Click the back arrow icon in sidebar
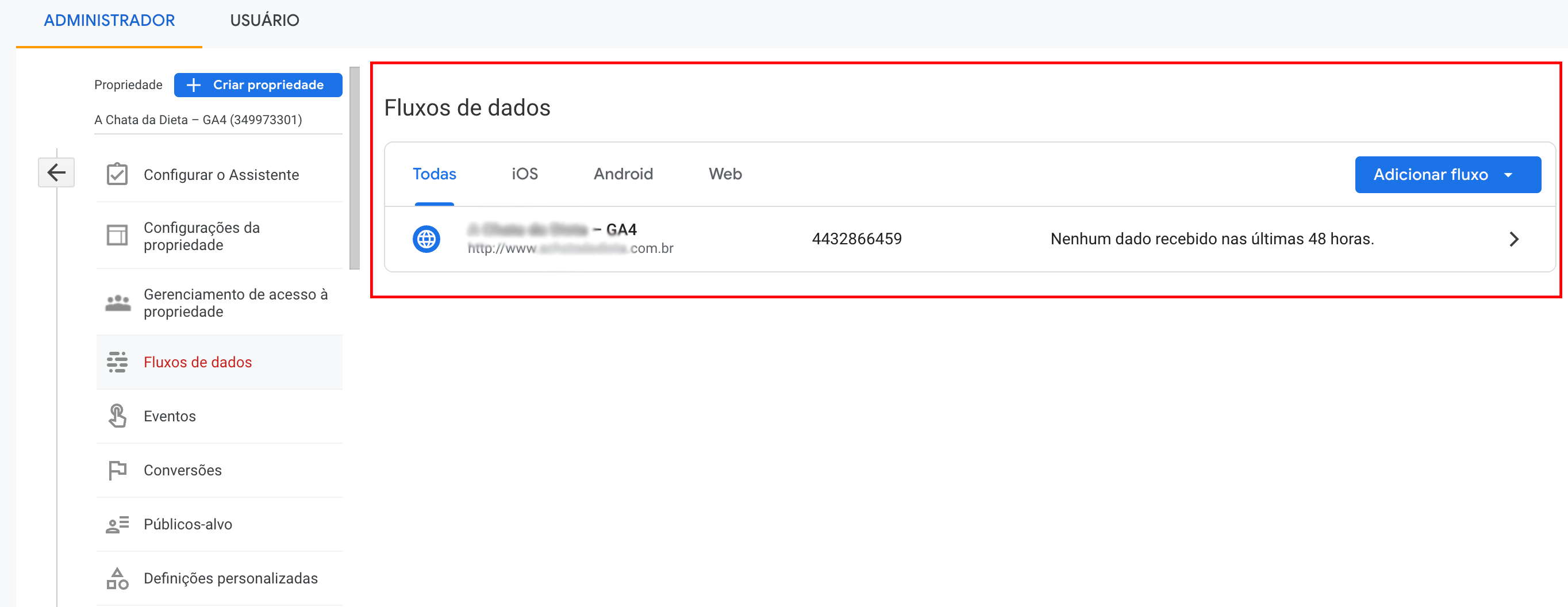 pyautogui.click(x=56, y=173)
